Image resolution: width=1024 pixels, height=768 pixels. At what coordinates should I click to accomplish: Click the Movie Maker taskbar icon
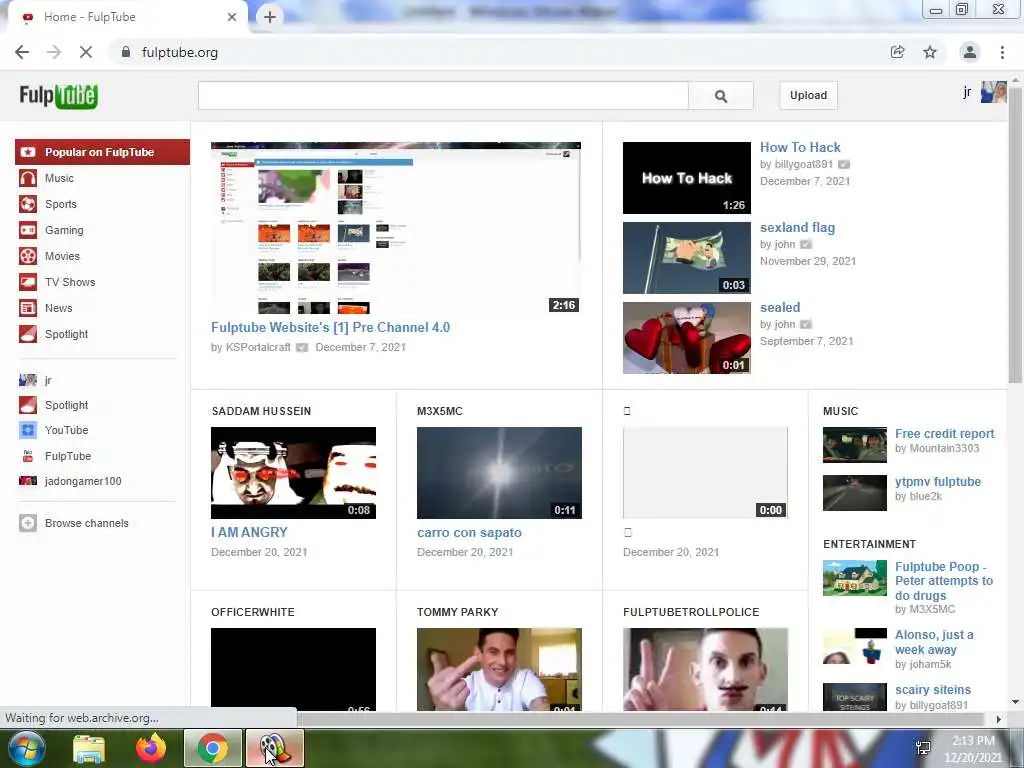275,748
